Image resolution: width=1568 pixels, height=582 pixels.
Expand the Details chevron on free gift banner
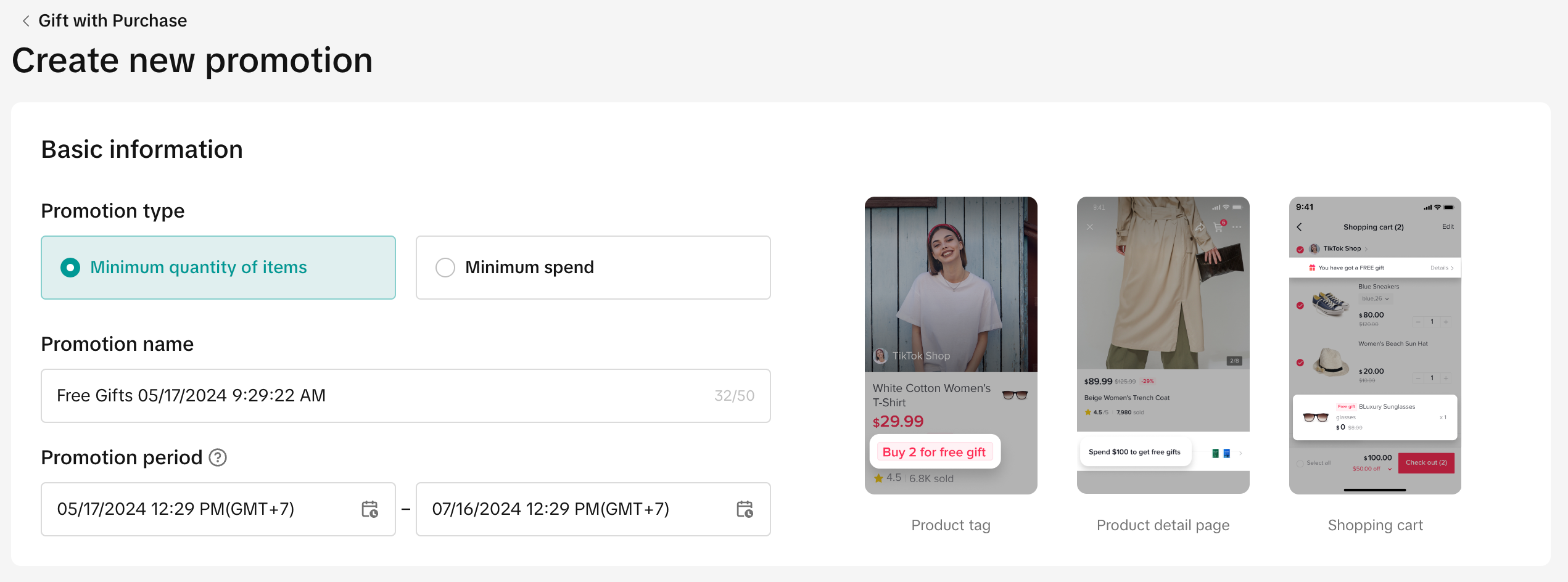point(1452,268)
